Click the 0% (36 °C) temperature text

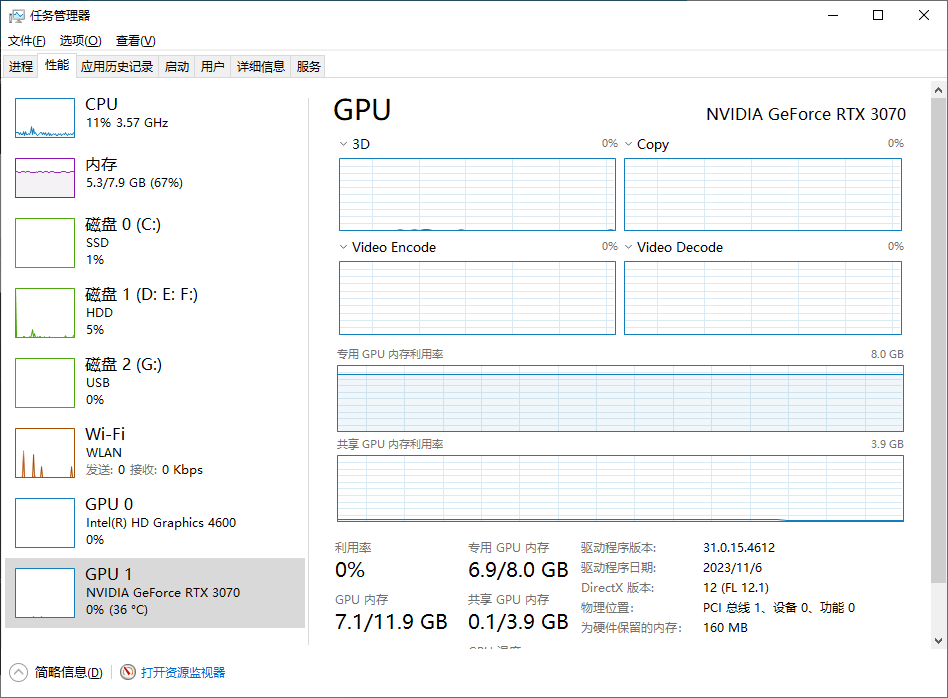117,610
